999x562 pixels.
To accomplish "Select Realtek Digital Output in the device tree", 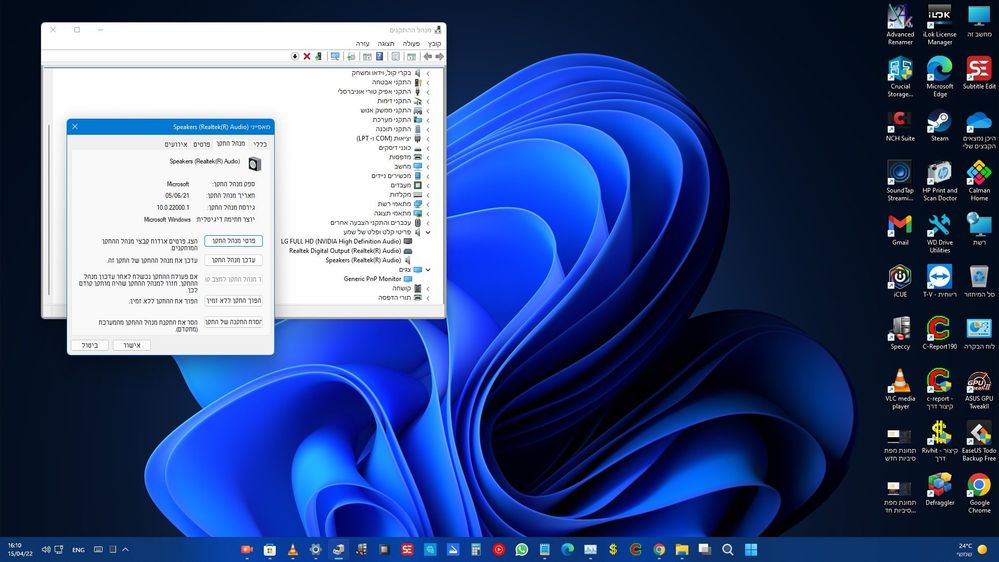I will (344, 251).
